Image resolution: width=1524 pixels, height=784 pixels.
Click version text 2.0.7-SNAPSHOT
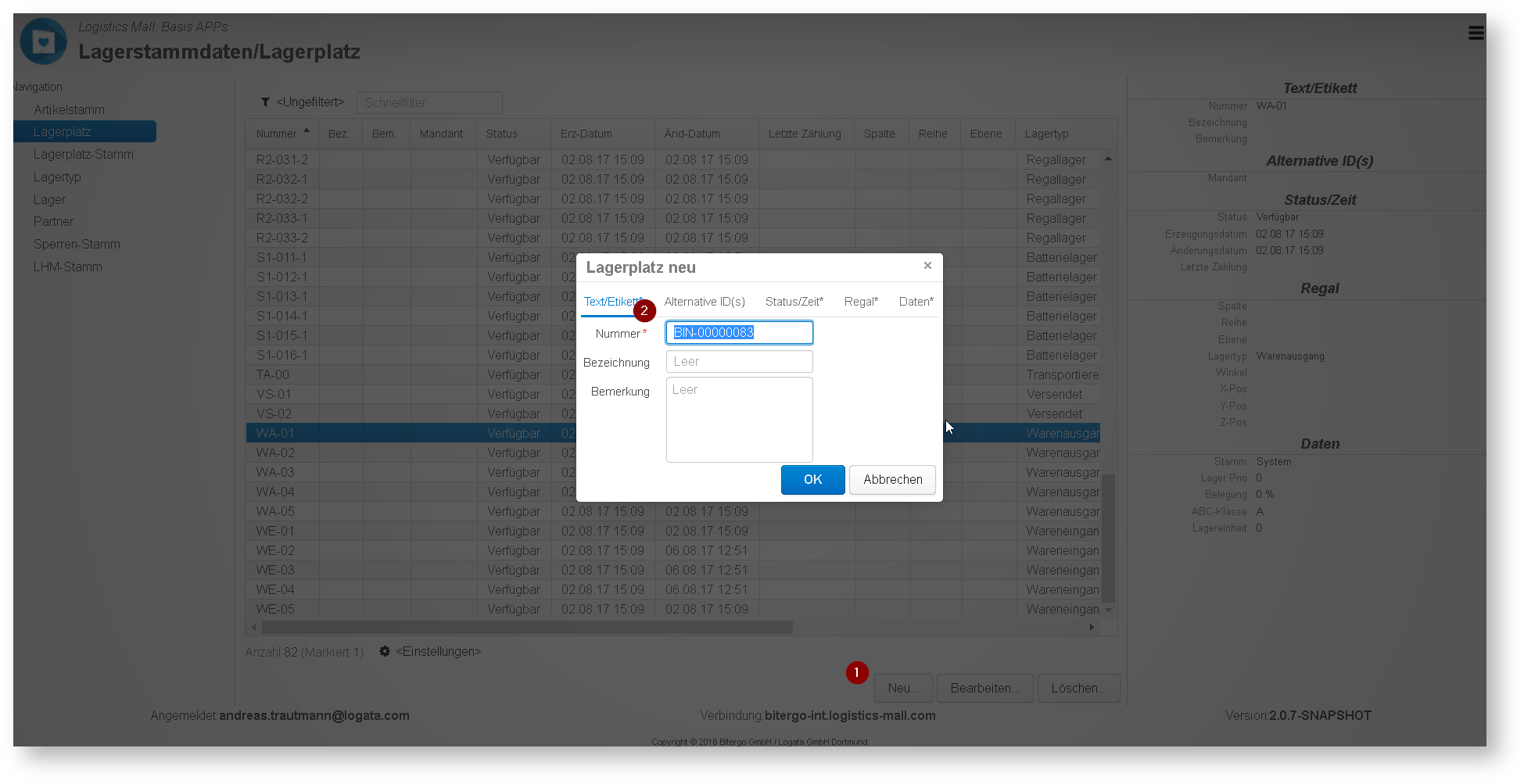pos(1320,716)
